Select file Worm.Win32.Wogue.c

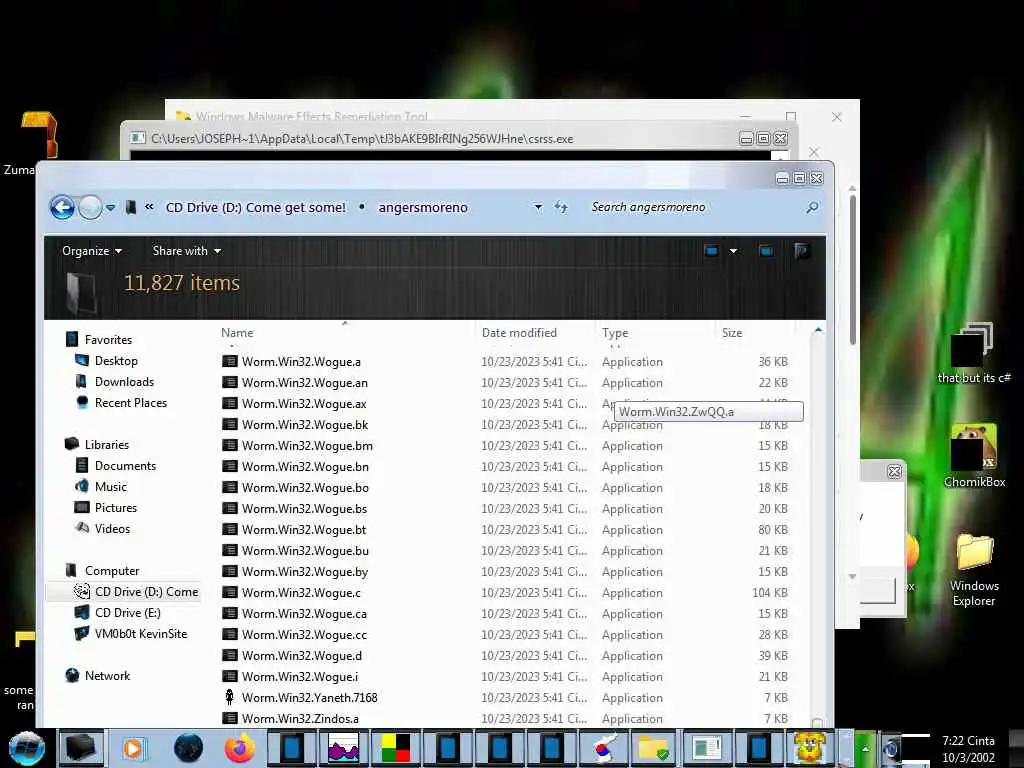[301, 593]
